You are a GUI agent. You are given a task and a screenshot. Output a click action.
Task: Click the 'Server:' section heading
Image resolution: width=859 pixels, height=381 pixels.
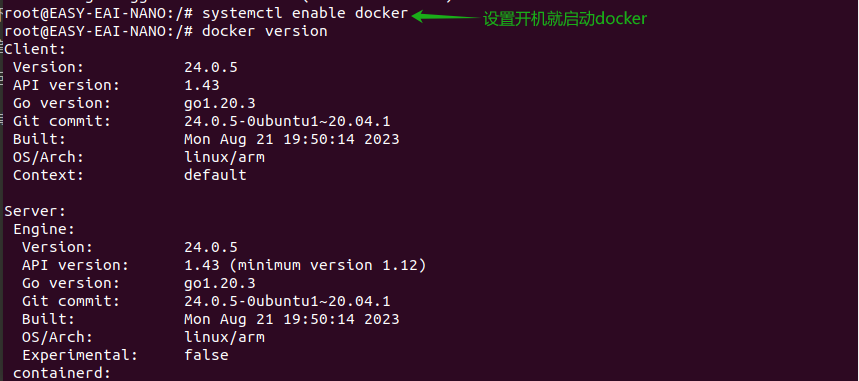click(35, 211)
